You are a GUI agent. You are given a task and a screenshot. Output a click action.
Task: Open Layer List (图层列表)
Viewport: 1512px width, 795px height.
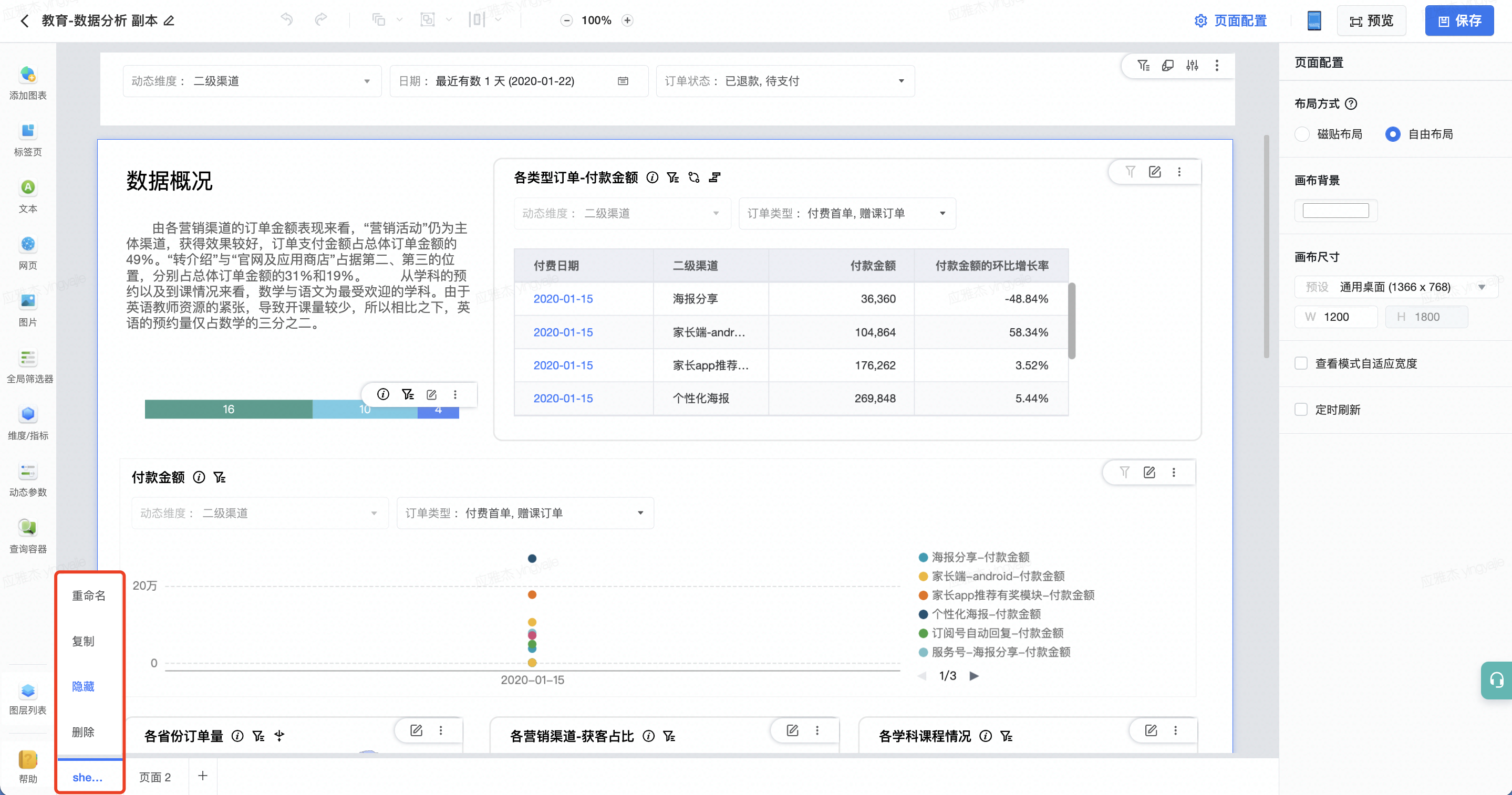(x=28, y=698)
